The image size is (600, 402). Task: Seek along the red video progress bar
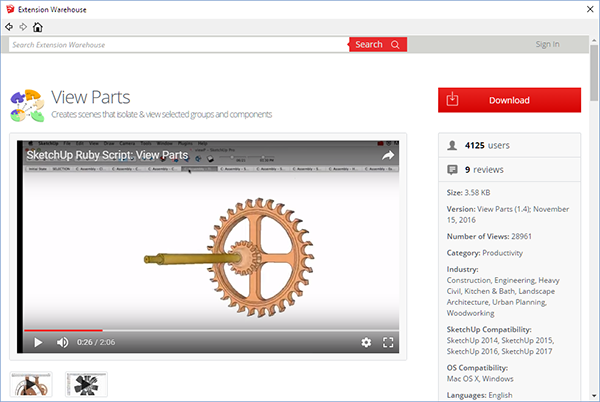(x=211, y=330)
